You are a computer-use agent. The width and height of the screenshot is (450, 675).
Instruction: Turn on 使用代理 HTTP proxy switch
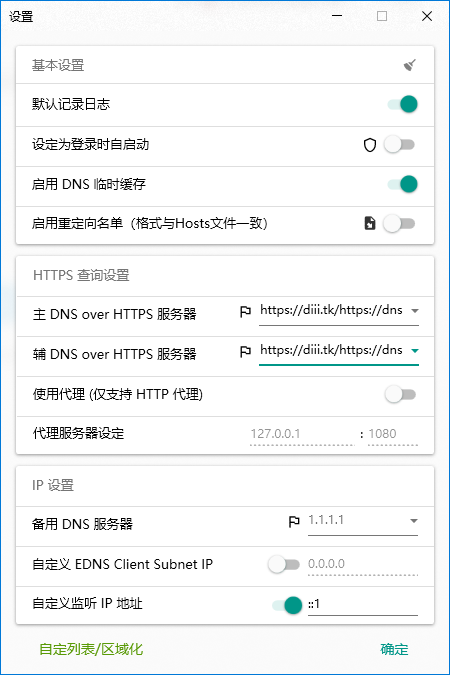[400, 394]
